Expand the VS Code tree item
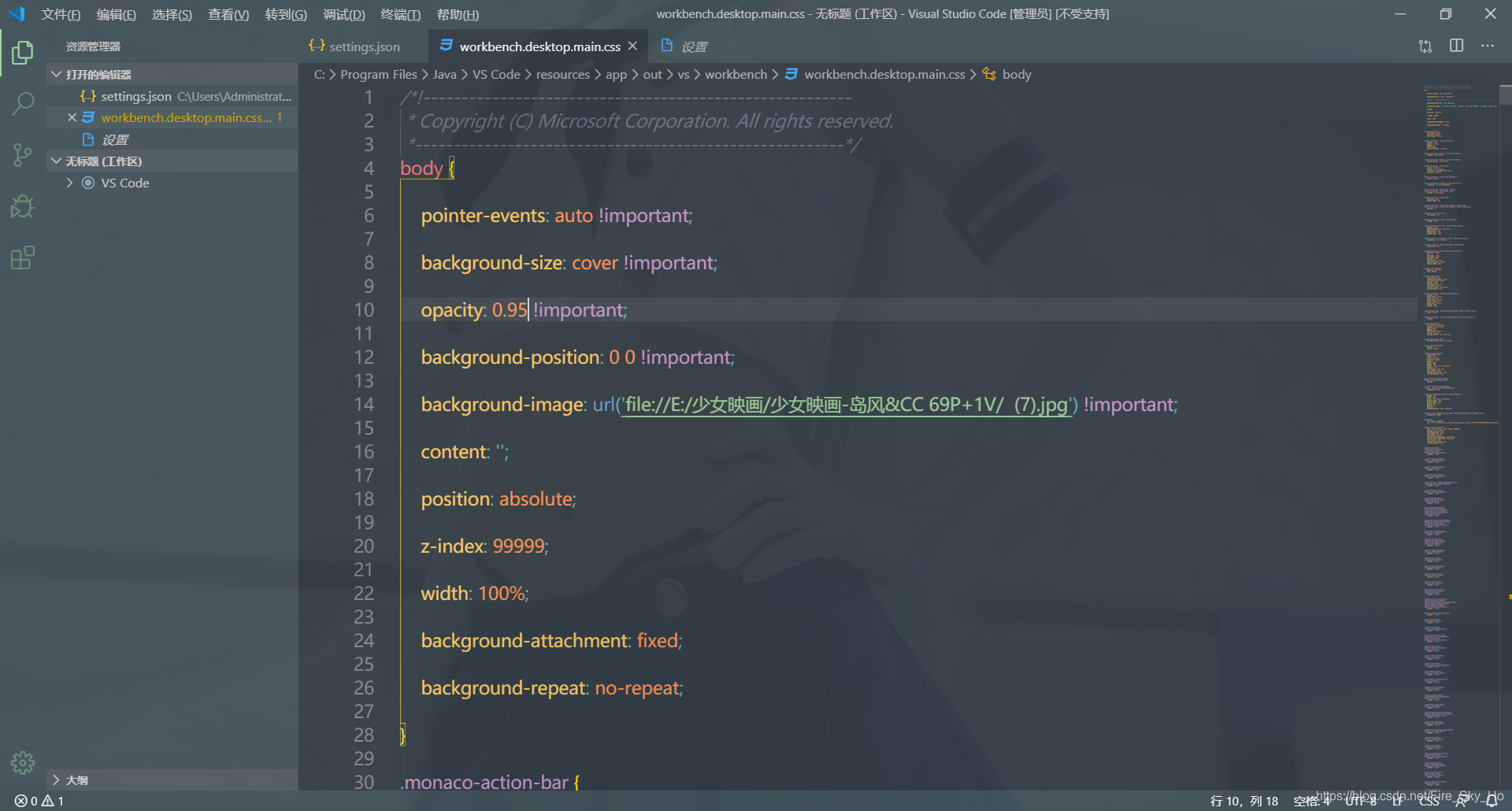 (x=69, y=182)
